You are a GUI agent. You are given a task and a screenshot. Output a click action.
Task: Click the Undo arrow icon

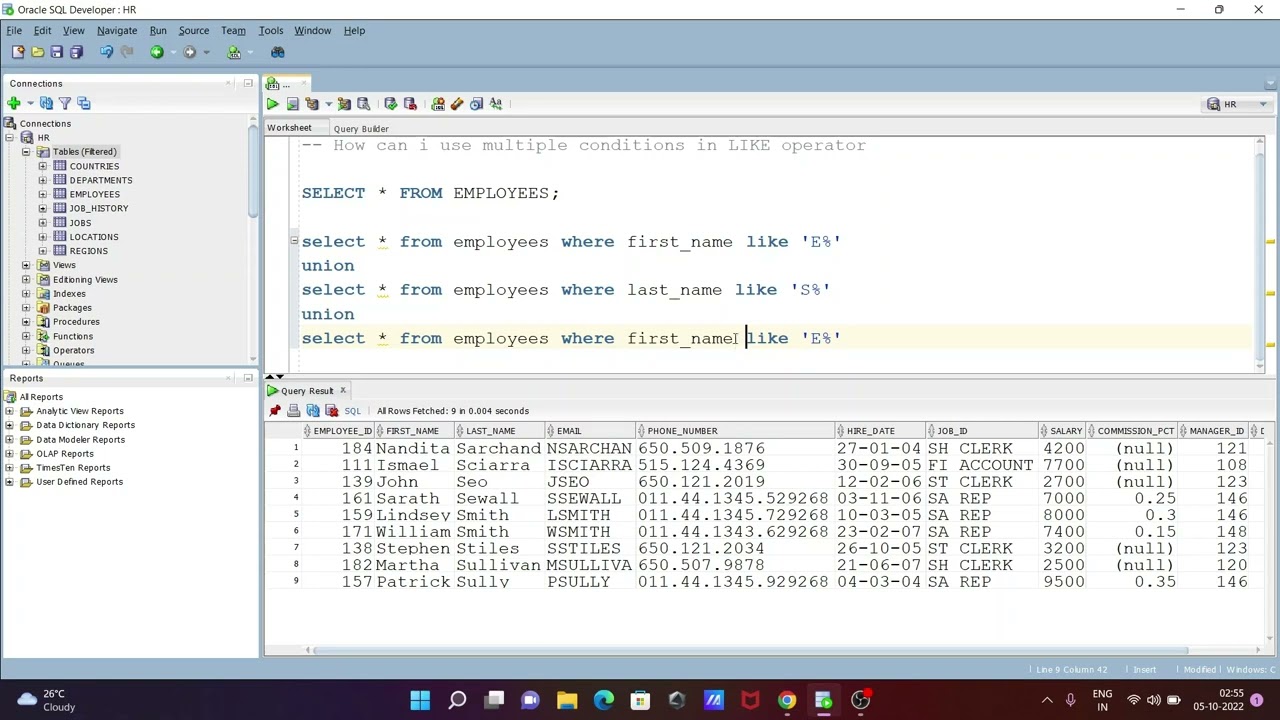pos(106,52)
